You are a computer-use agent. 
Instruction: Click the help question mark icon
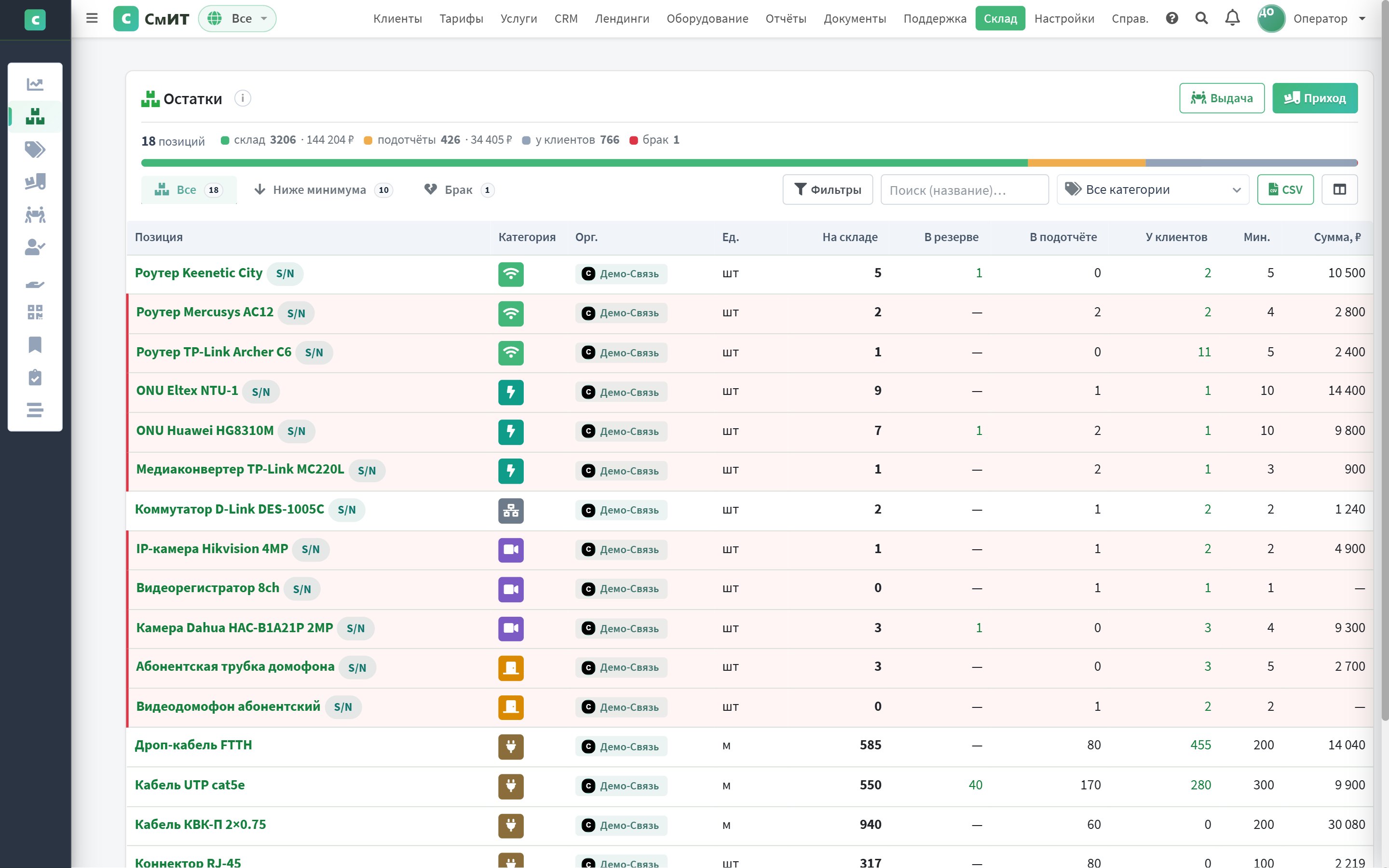[1172, 18]
